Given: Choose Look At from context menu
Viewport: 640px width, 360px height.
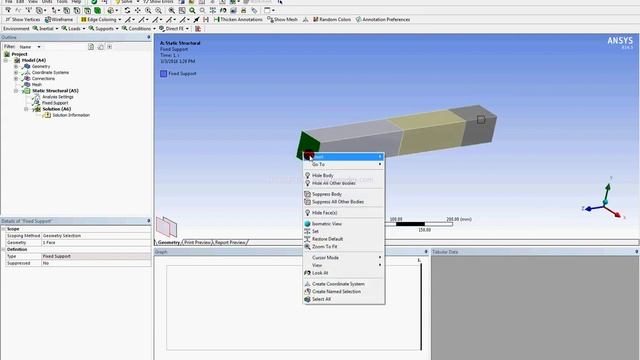Looking at the screenshot, I should point(344,273).
